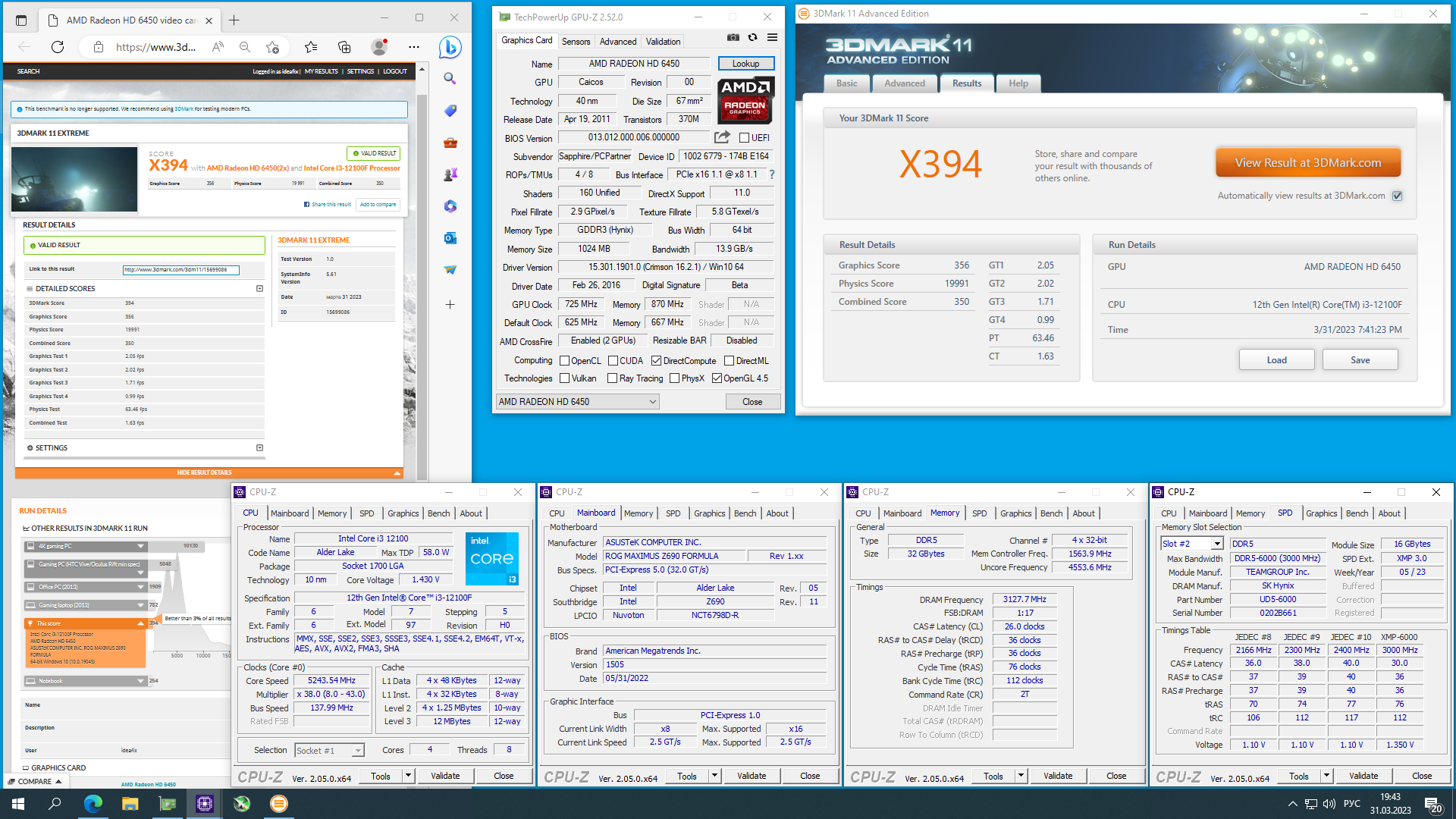1456x819 pixels.
Task: Open the Help tab in 3DMark 11
Action: click(1018, 83)
